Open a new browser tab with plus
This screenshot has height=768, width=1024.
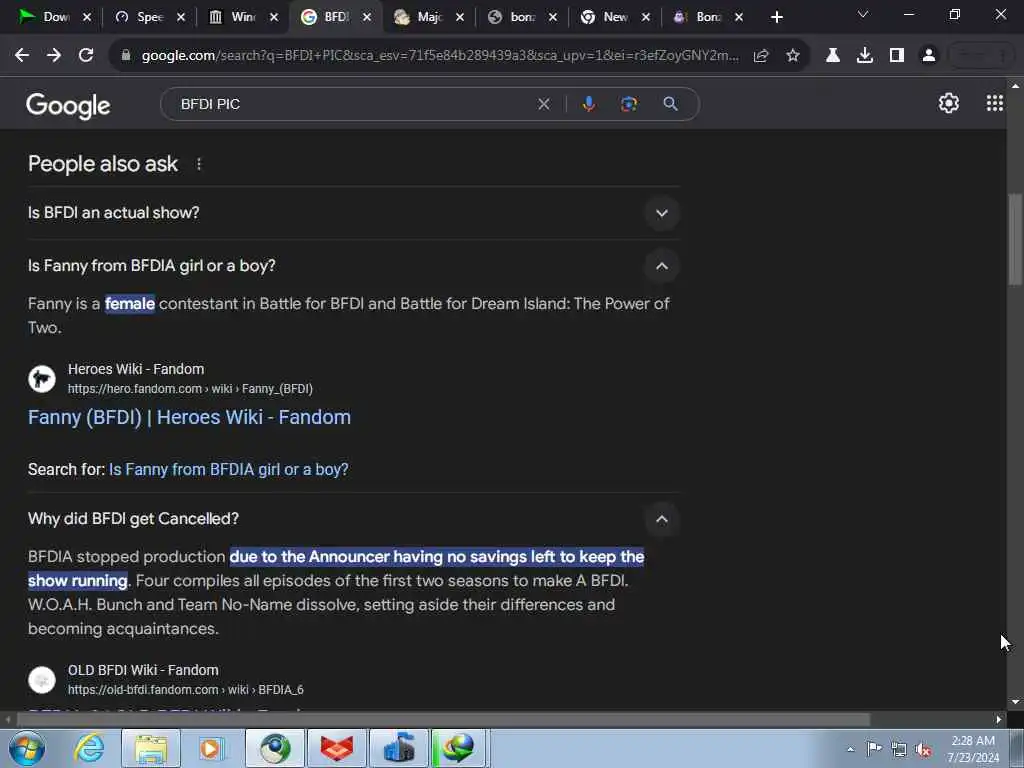776,17
